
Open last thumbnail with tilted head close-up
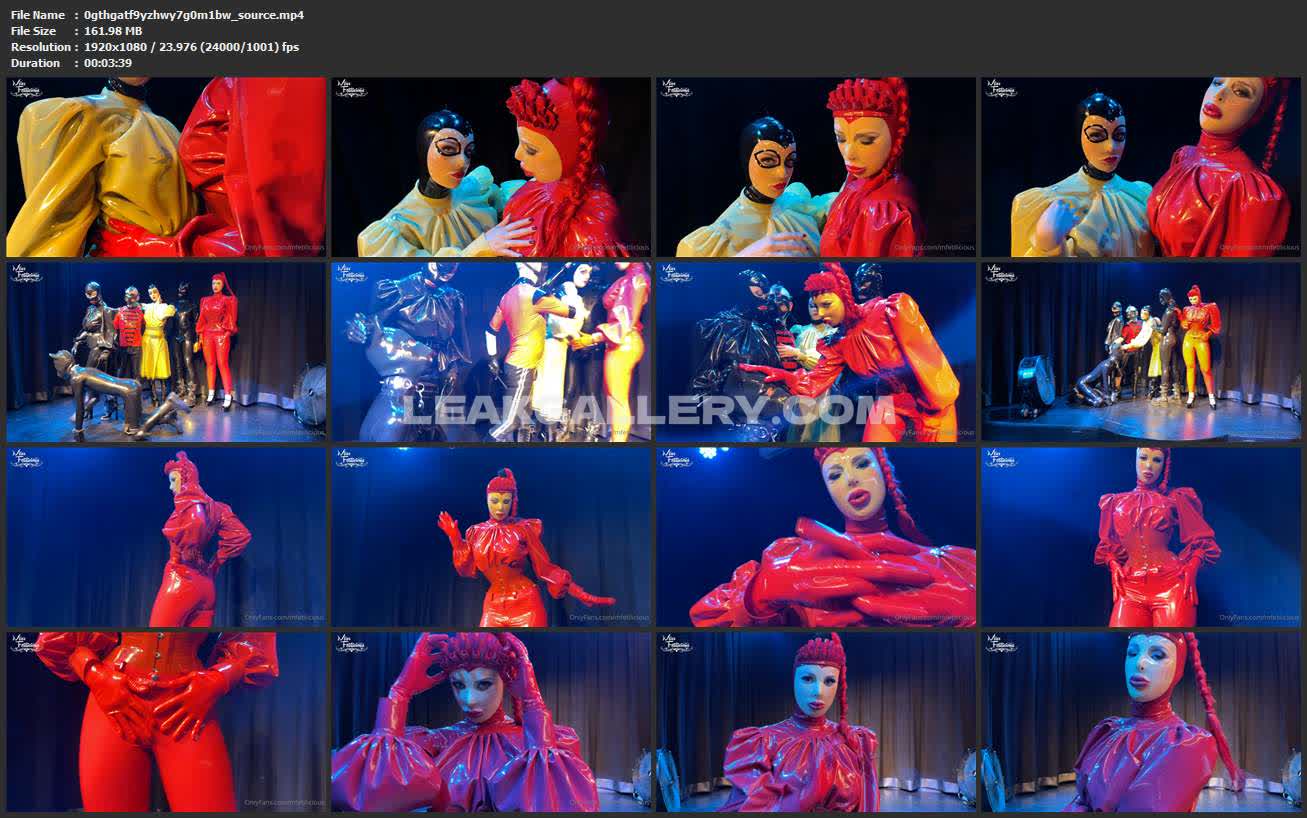coord(1140,721)
